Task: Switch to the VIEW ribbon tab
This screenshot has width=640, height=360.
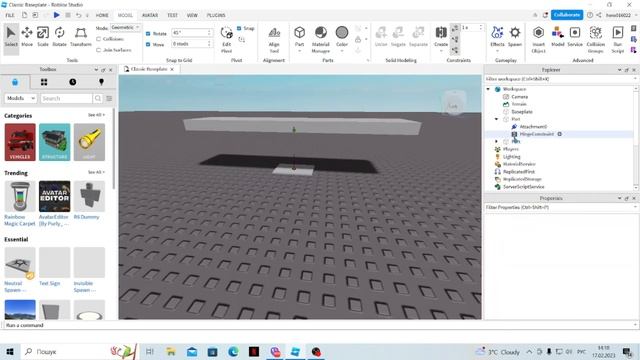Action: coord(192,15)
